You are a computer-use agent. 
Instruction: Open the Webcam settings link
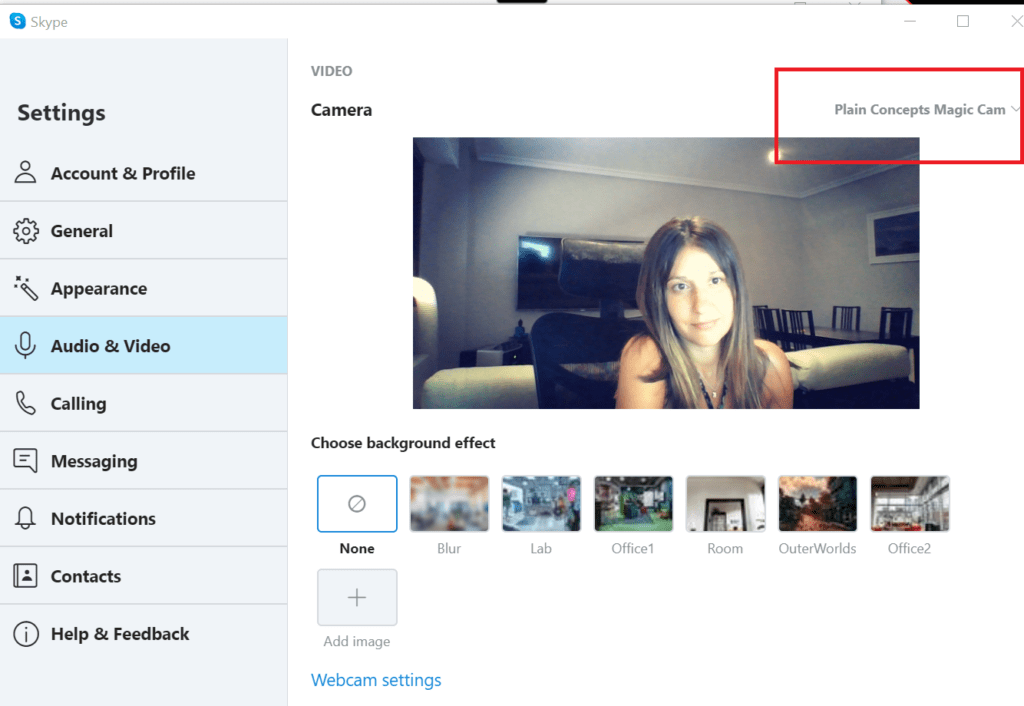coord(376,680)
